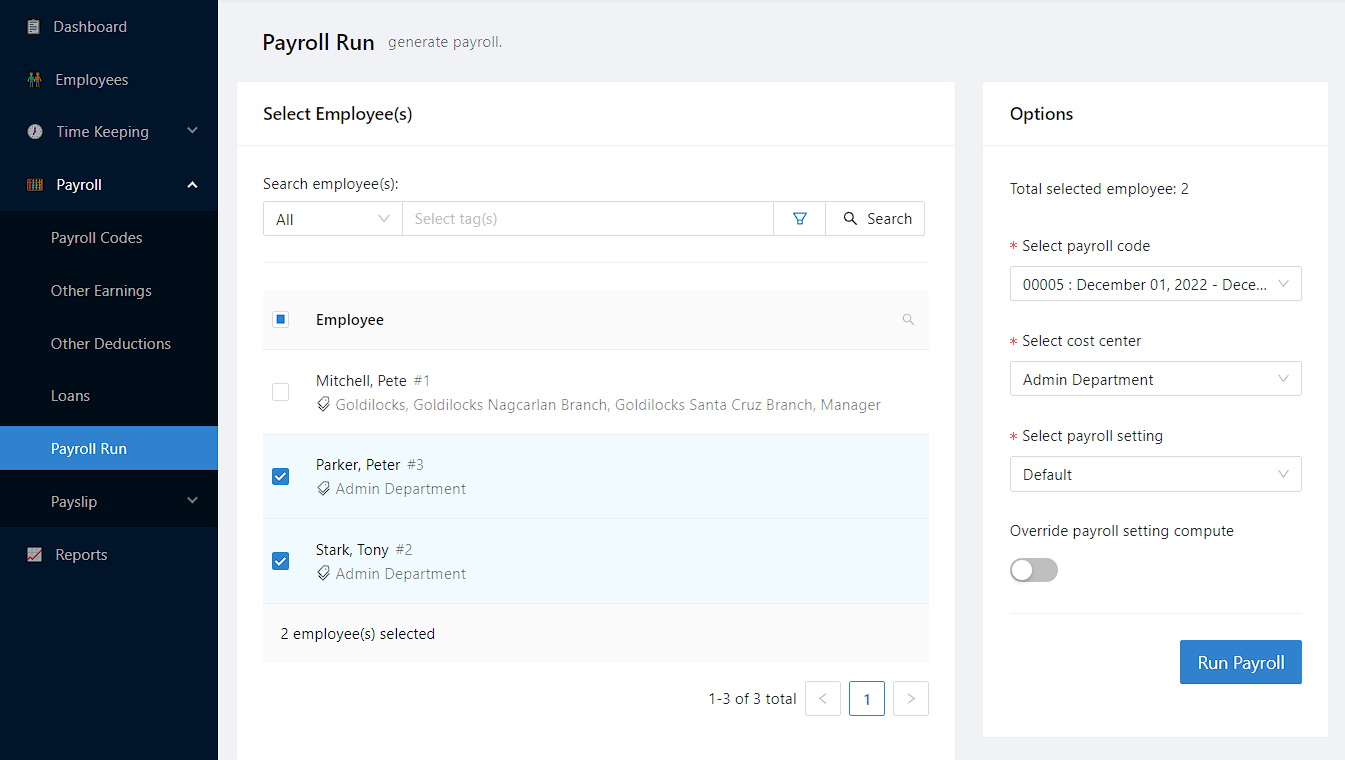Open Other Deductions in sidebar

click(x=111, y=344)
